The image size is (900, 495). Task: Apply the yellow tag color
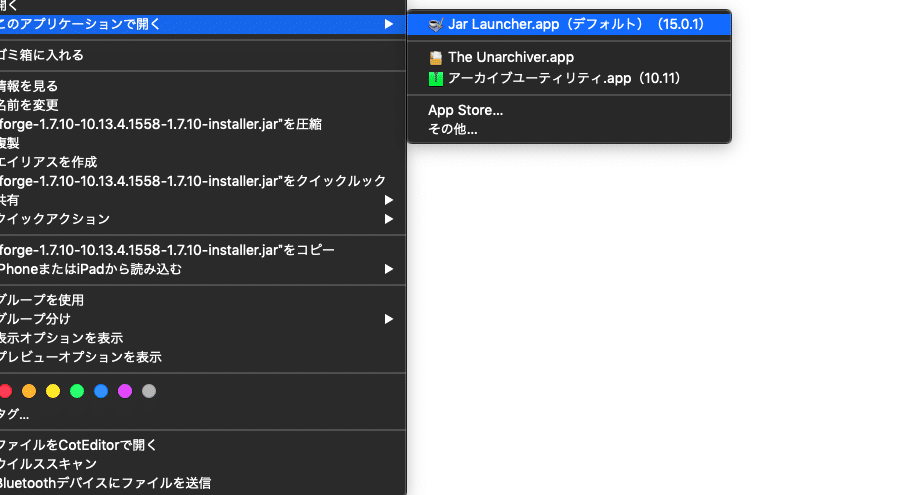53,391
